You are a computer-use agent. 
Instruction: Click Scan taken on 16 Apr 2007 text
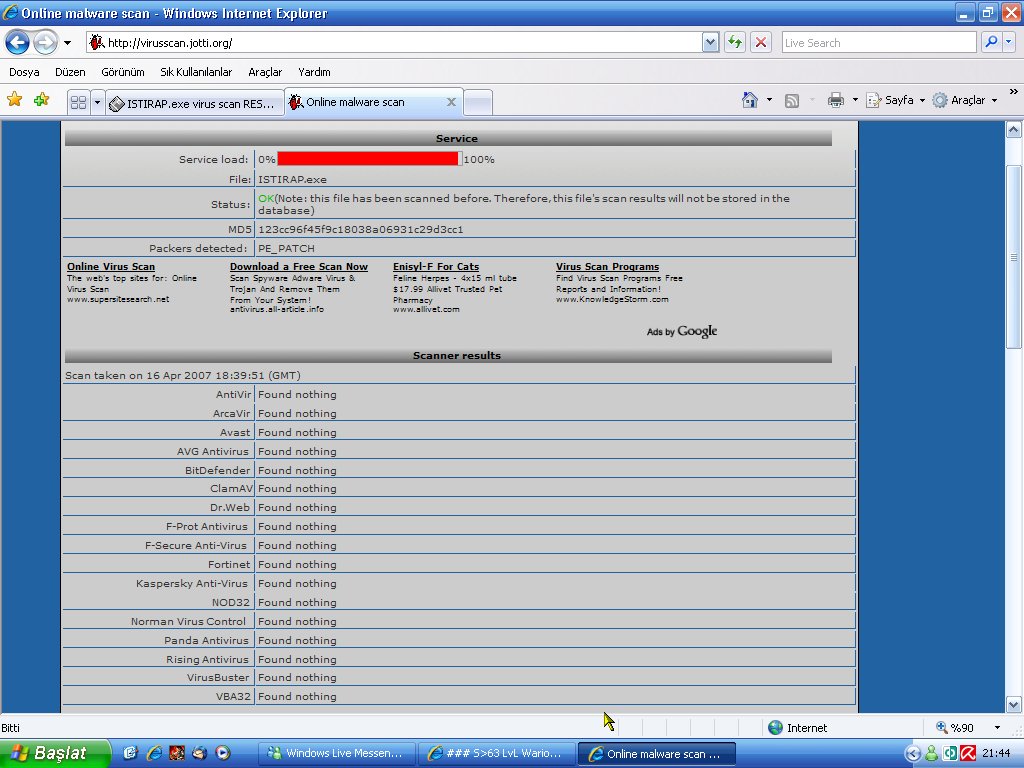tap(183, 376)
